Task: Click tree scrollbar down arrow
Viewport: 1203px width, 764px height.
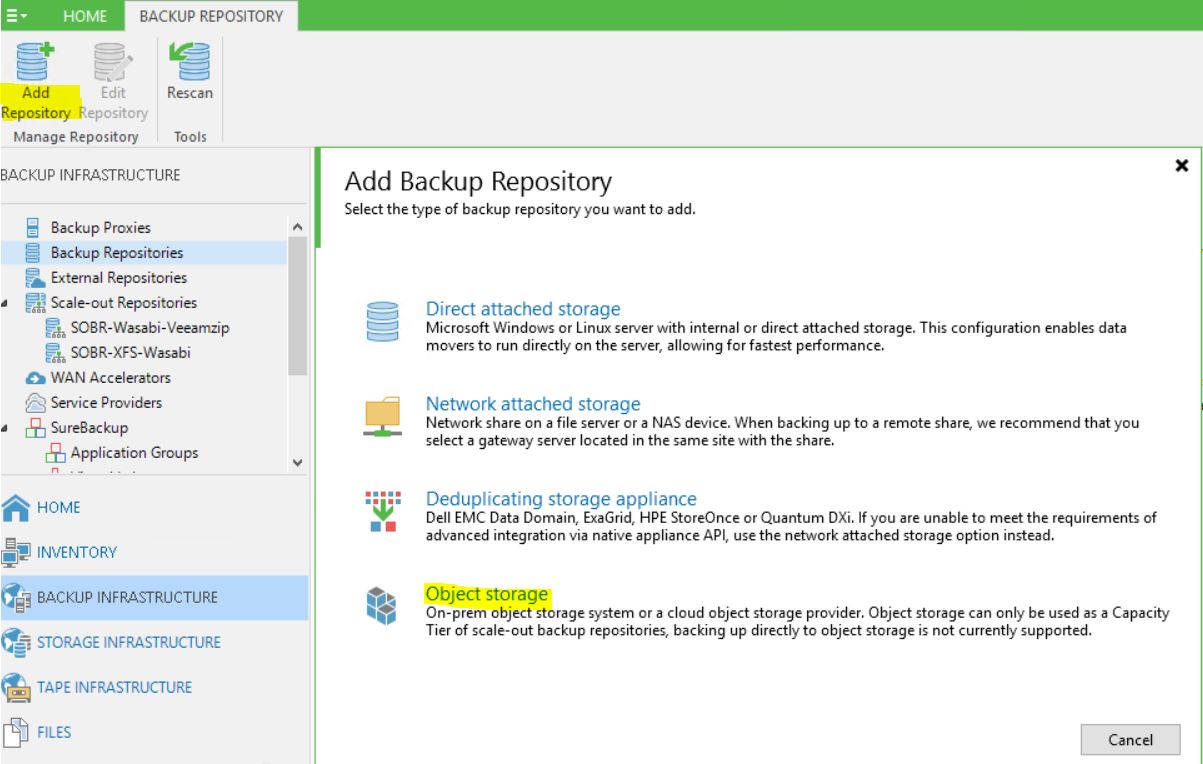Action: [x=296, y=461]
